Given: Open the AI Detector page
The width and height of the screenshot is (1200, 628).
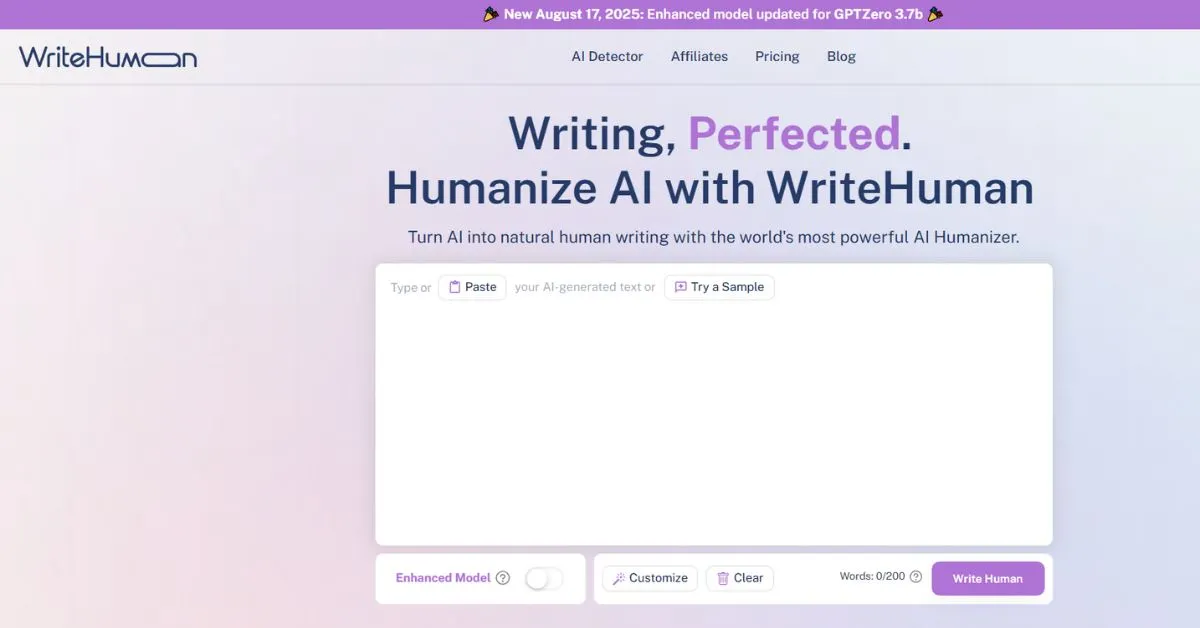Looking at the screenshot, I should click(x=607, y=57).
